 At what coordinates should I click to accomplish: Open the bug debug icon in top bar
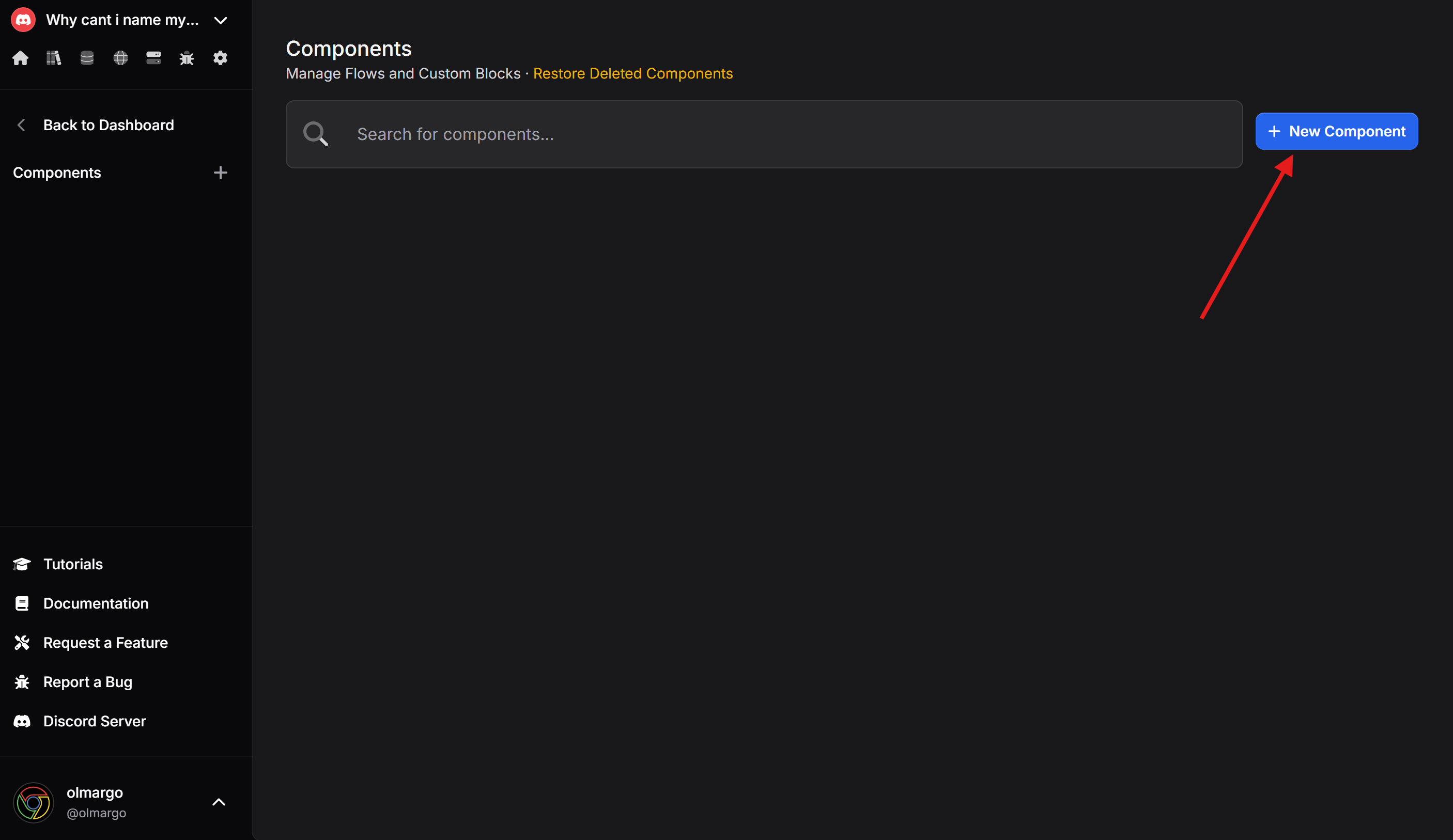pyautogui.click(x=187, y=58)
